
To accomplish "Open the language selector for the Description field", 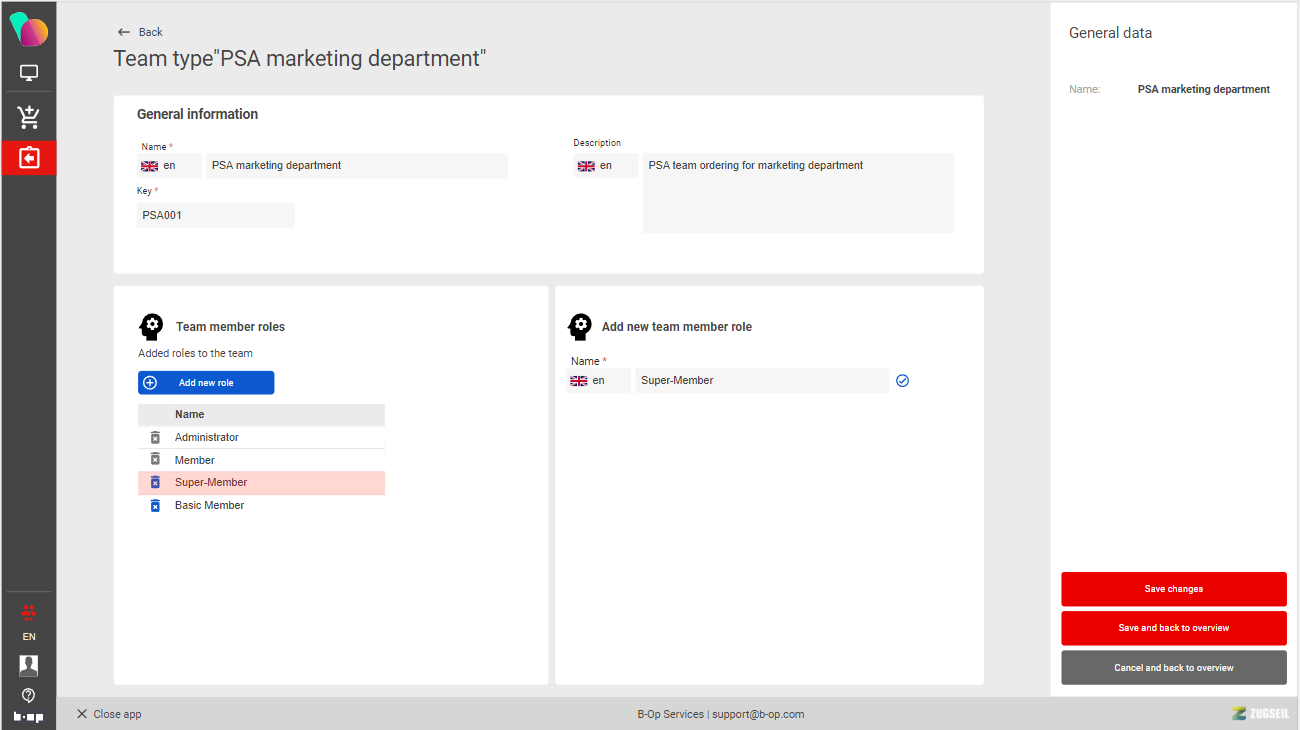I will point(605,166).
